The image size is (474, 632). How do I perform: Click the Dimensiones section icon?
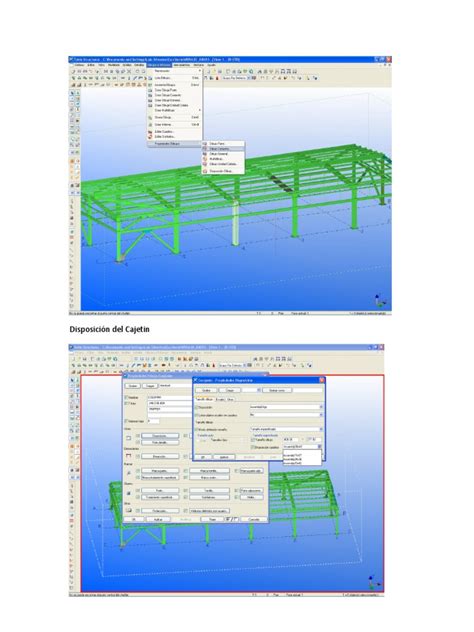129,456
